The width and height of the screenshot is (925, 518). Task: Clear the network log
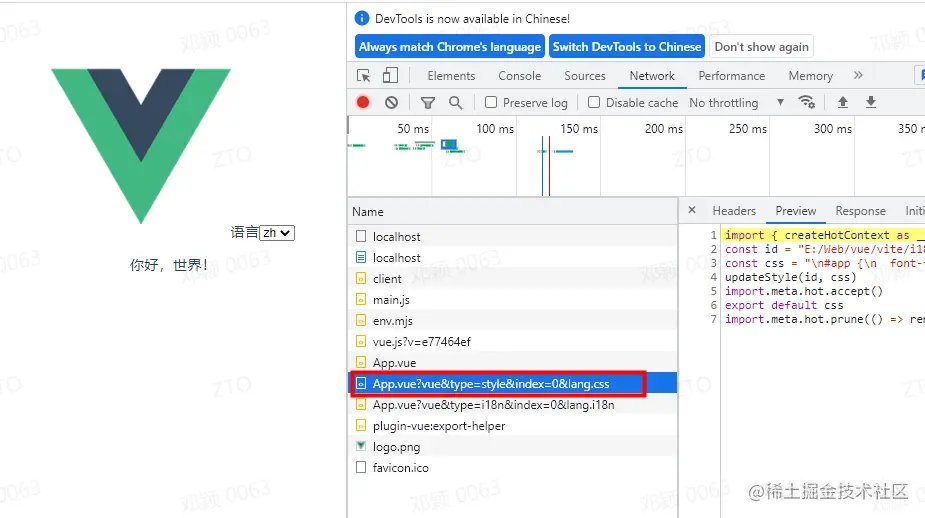[x=391, y=102]
